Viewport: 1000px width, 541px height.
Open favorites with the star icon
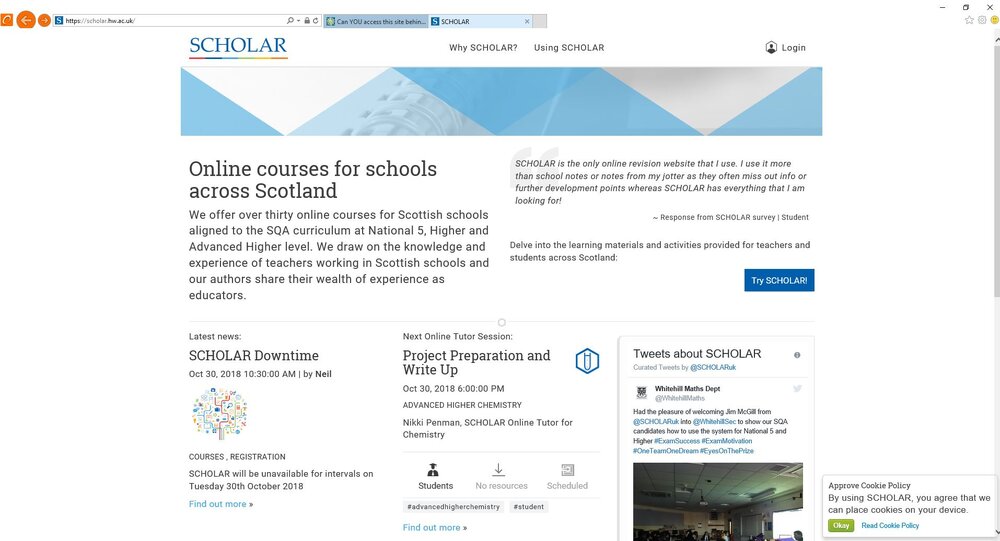tap(969, 20)
